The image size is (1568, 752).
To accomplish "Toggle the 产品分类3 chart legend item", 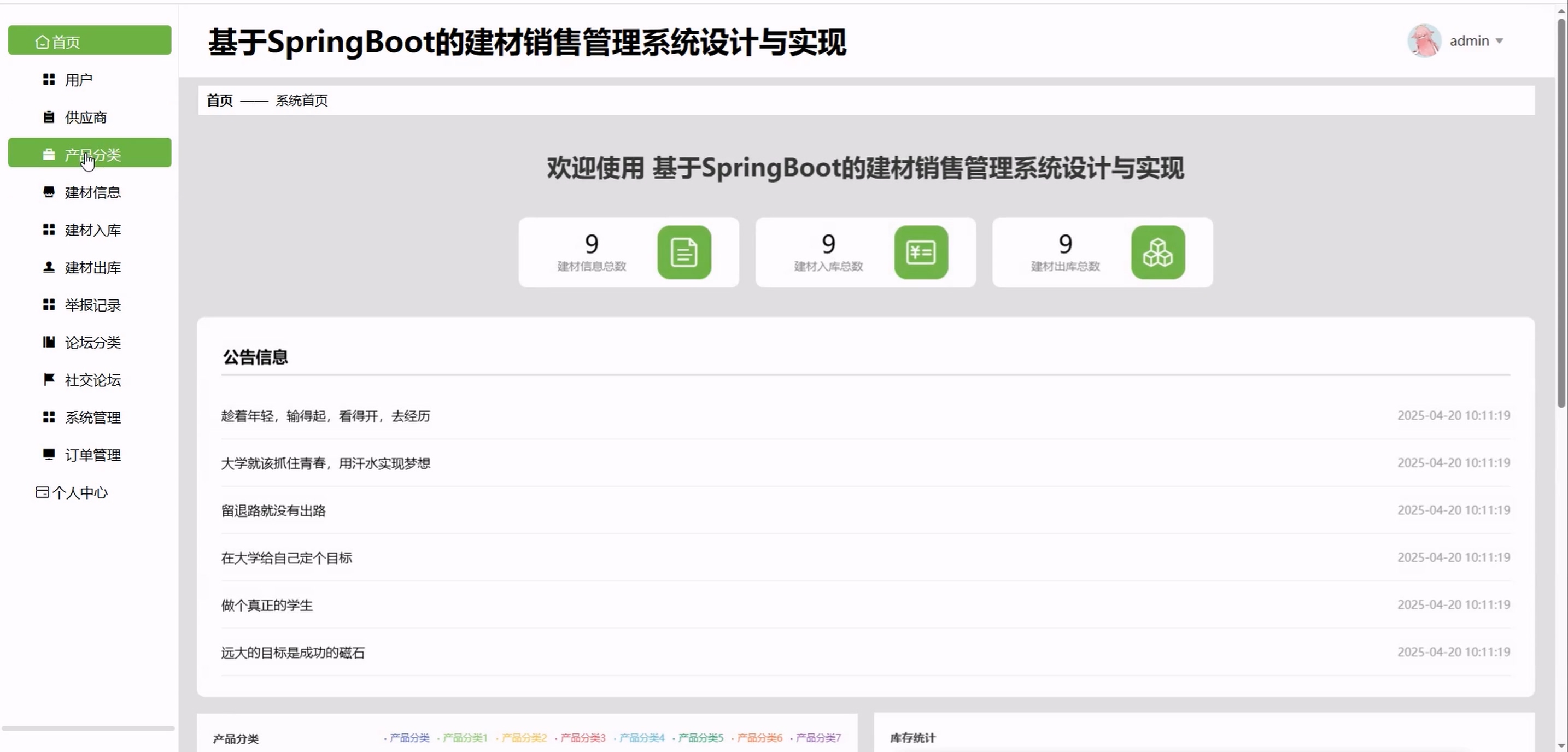I will pos(582,738).
